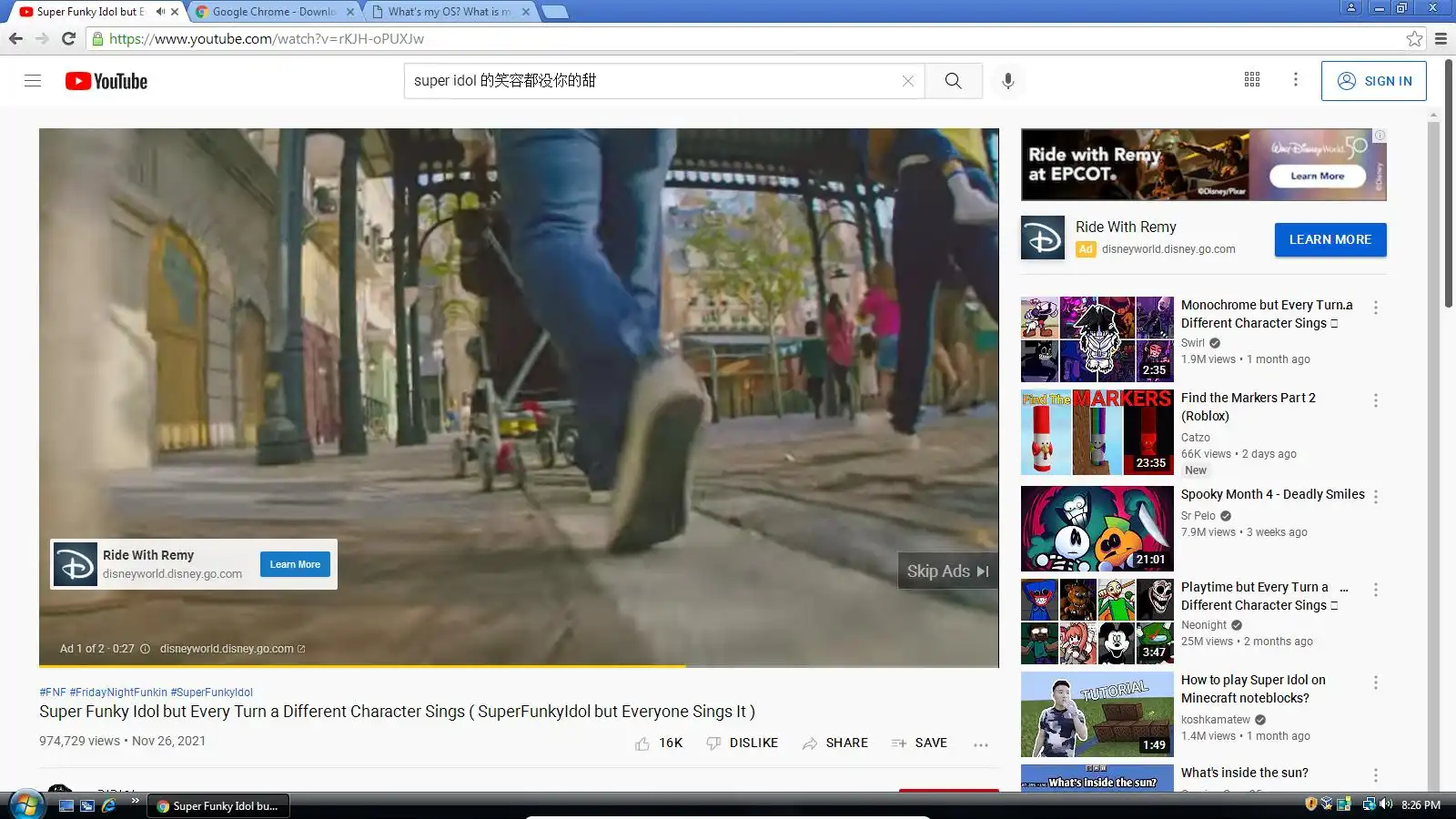Open the Playtime but Every Turn thumbnail
Screen dimensions: 1456x819
[x=1097, y=622]
